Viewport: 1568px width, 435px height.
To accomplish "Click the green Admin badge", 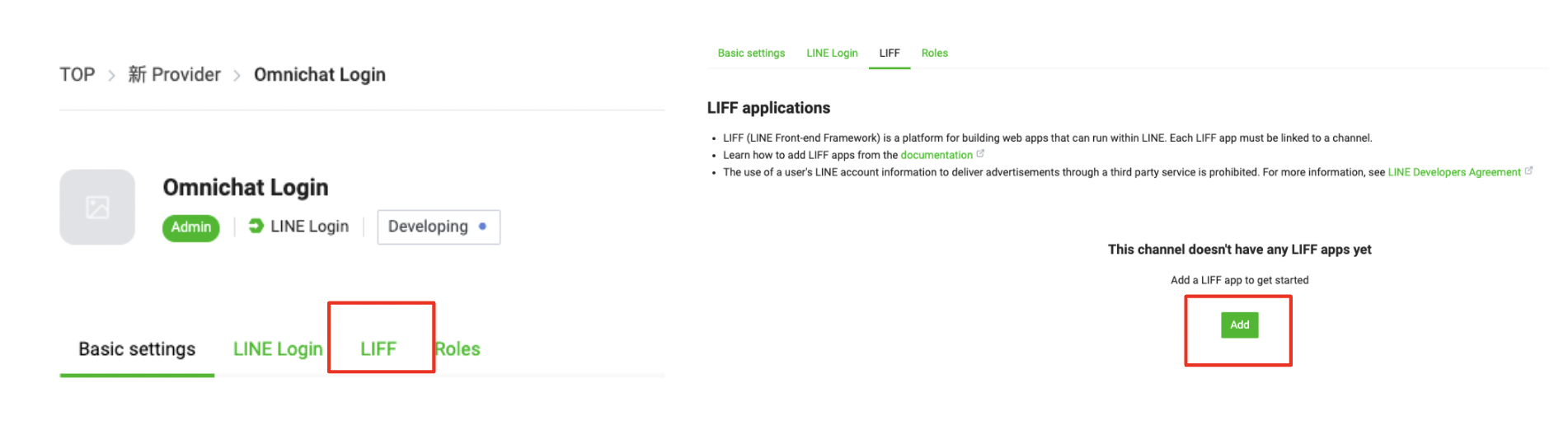I will click(191, 227).
